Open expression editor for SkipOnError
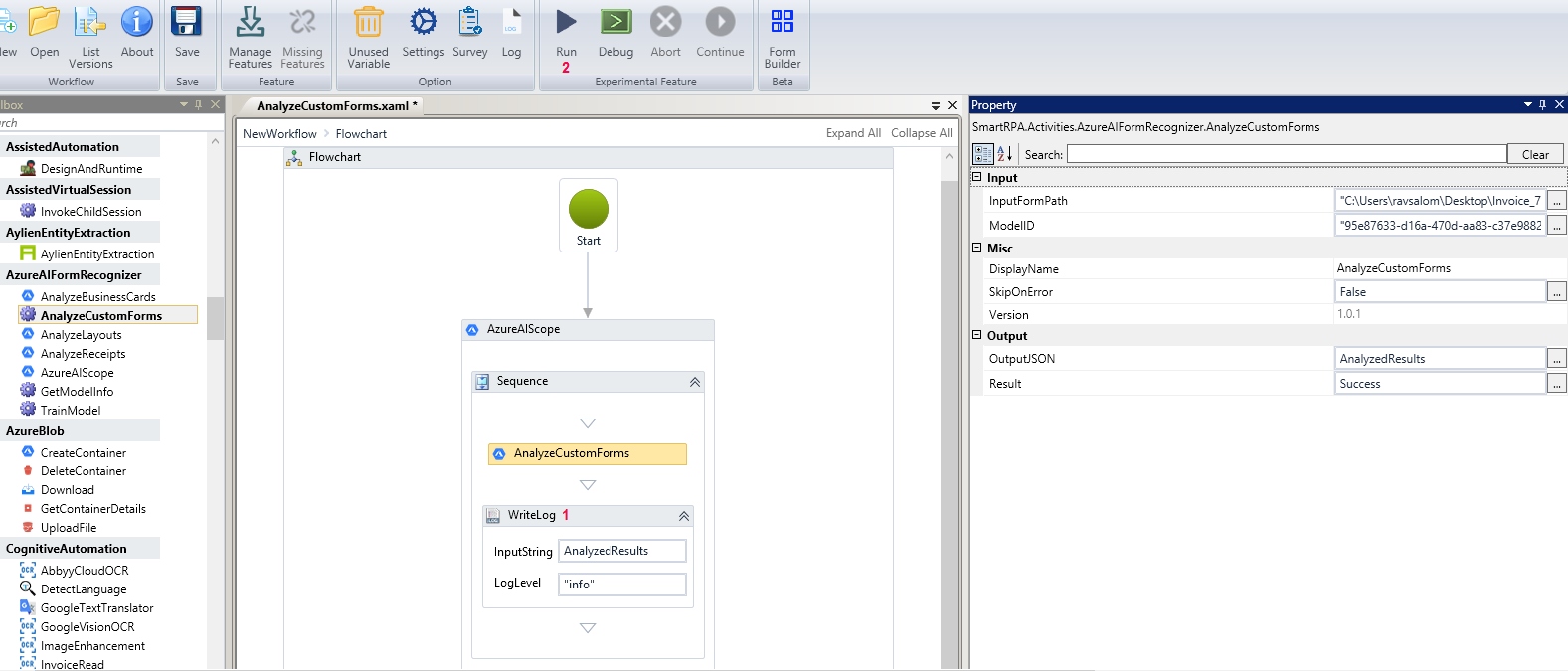This screenshot has width=1568, height=671. tap(1557, 292)
